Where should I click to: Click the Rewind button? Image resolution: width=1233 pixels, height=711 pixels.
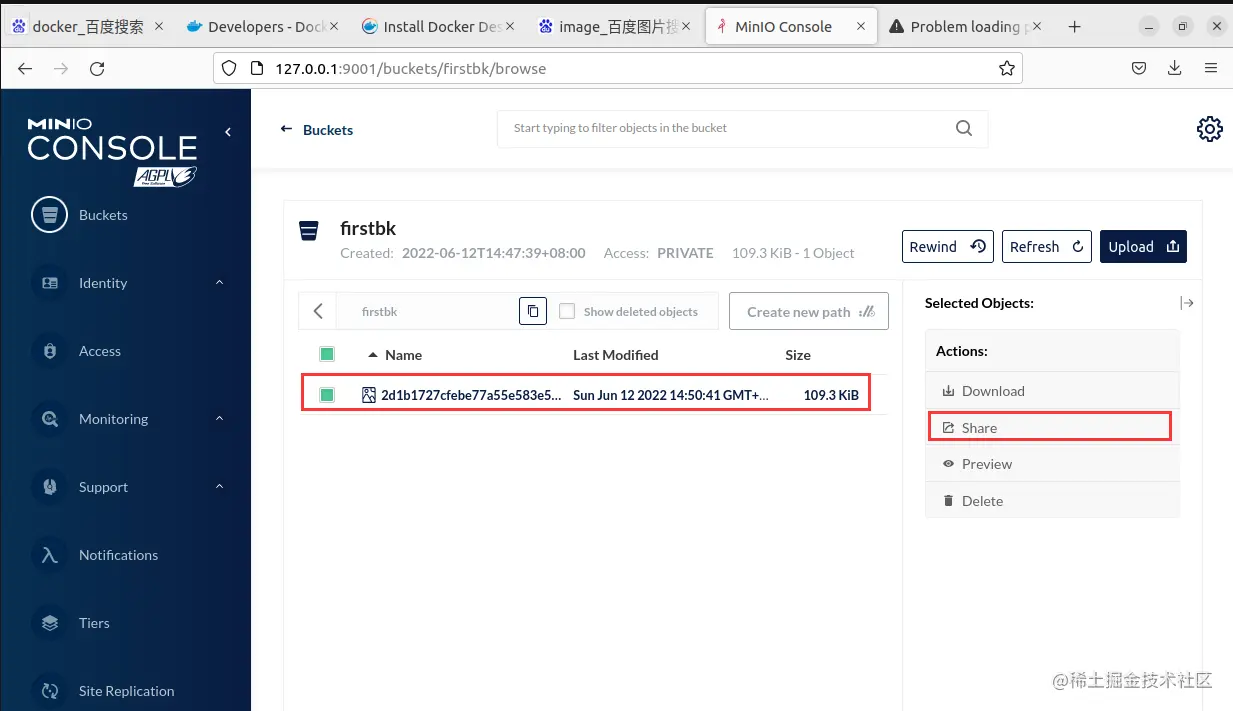point(947,247)
